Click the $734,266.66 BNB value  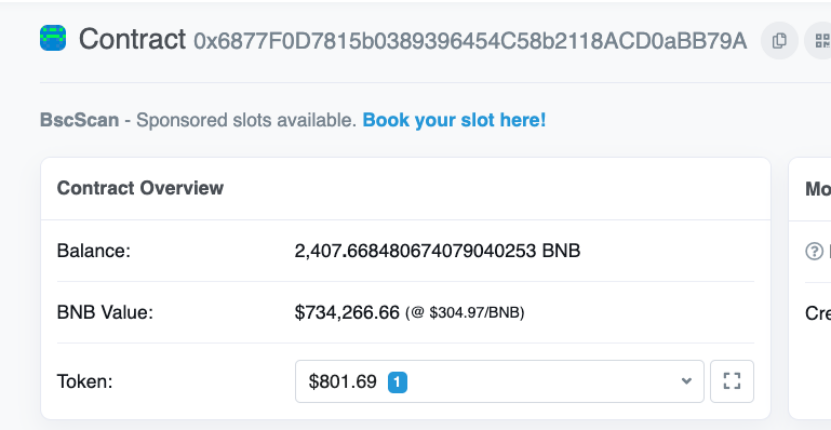point(347,313)
